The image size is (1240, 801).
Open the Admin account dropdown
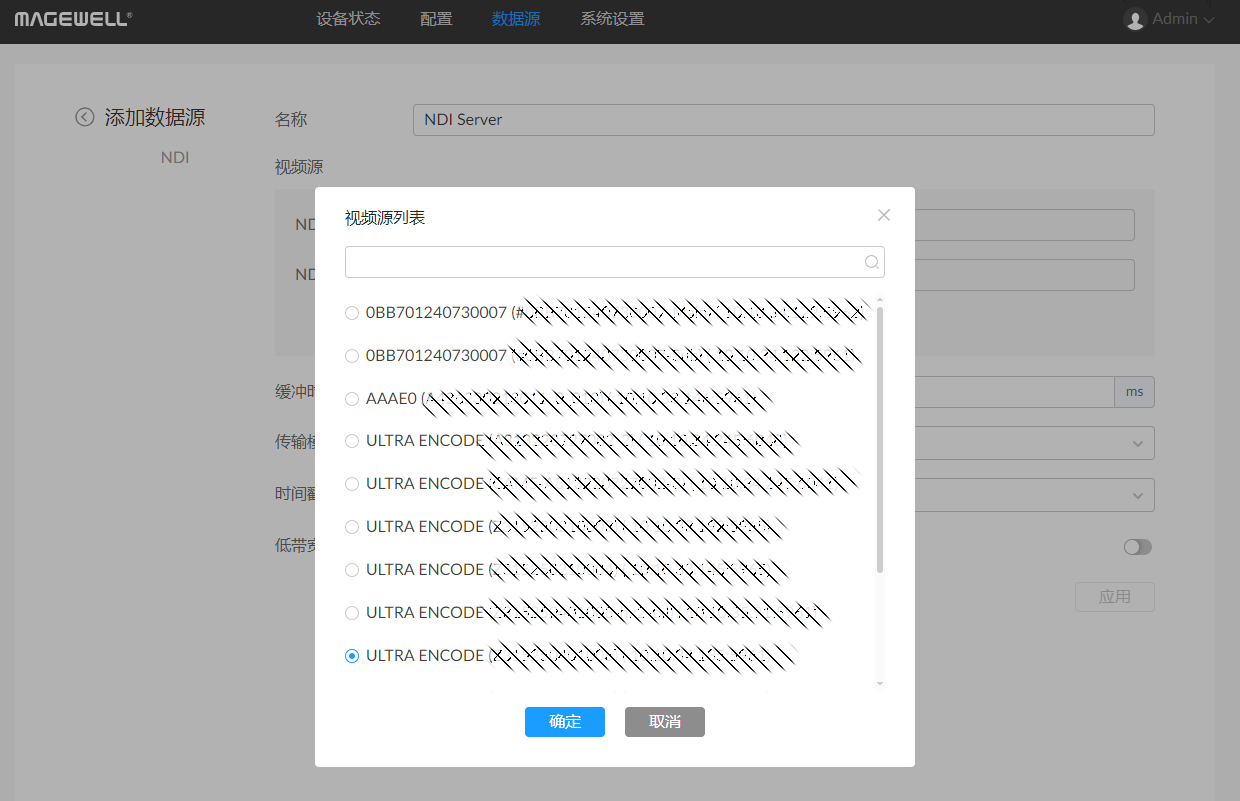click(1169, 19)
